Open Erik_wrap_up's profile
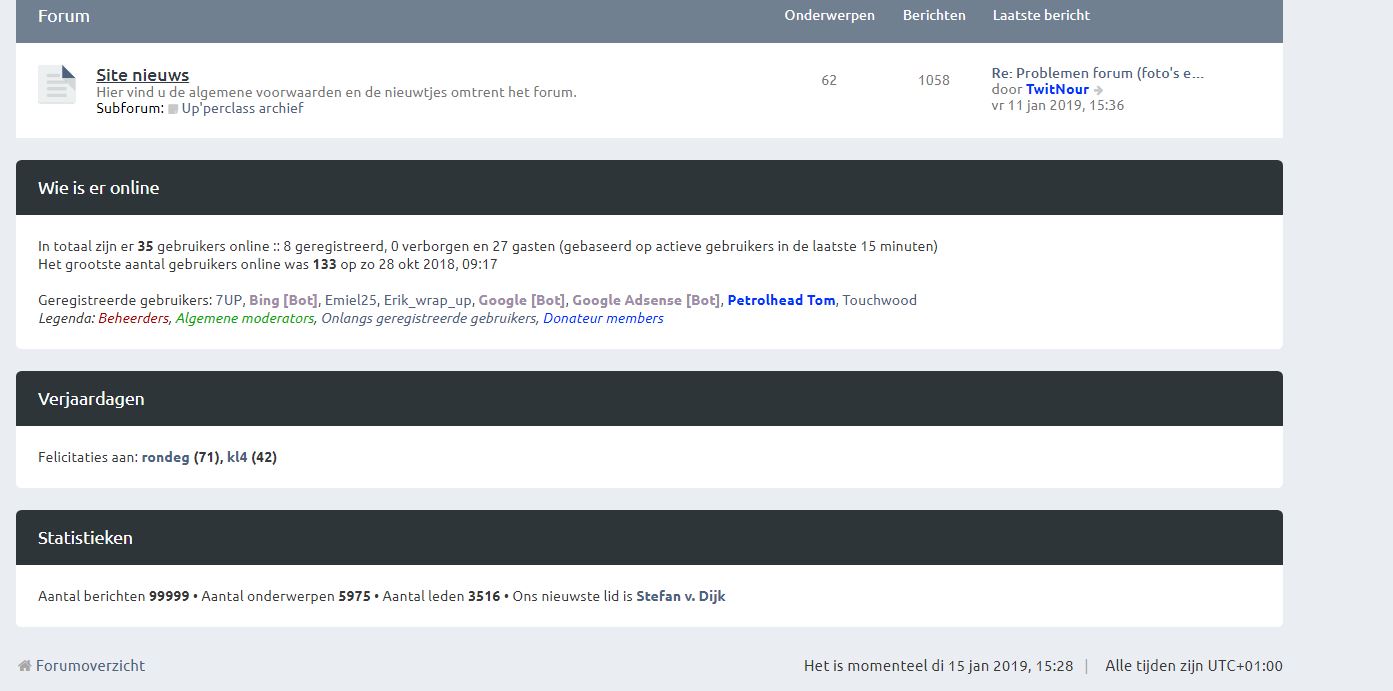Image resolution: width=1393 pixels, height=691 pixels. pos(427,300)
